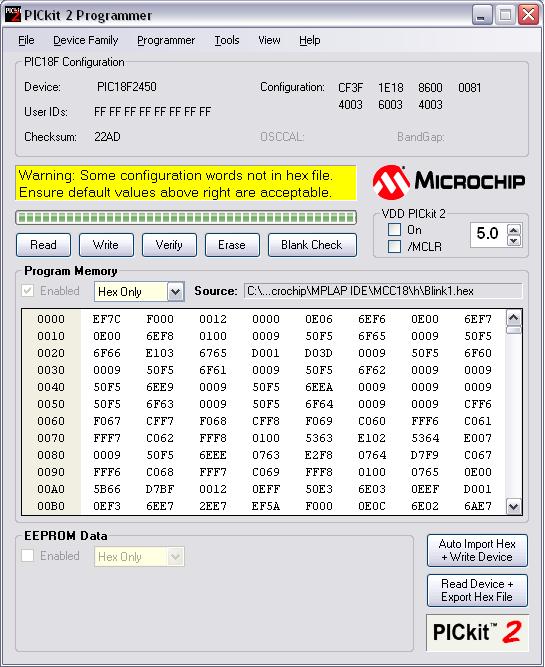Click the program memory scrollbar thumb

[514, 330]
